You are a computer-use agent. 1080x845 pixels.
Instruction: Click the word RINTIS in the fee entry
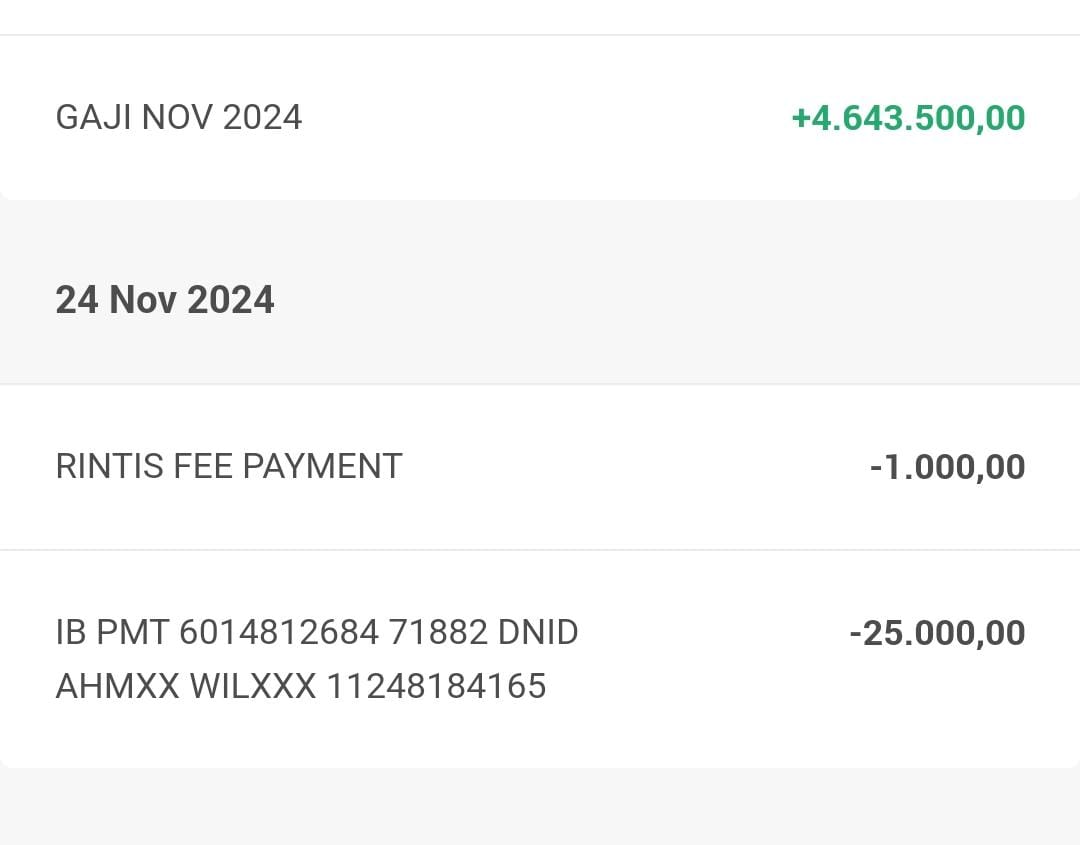pyautogui.click(x=110, y=466)
